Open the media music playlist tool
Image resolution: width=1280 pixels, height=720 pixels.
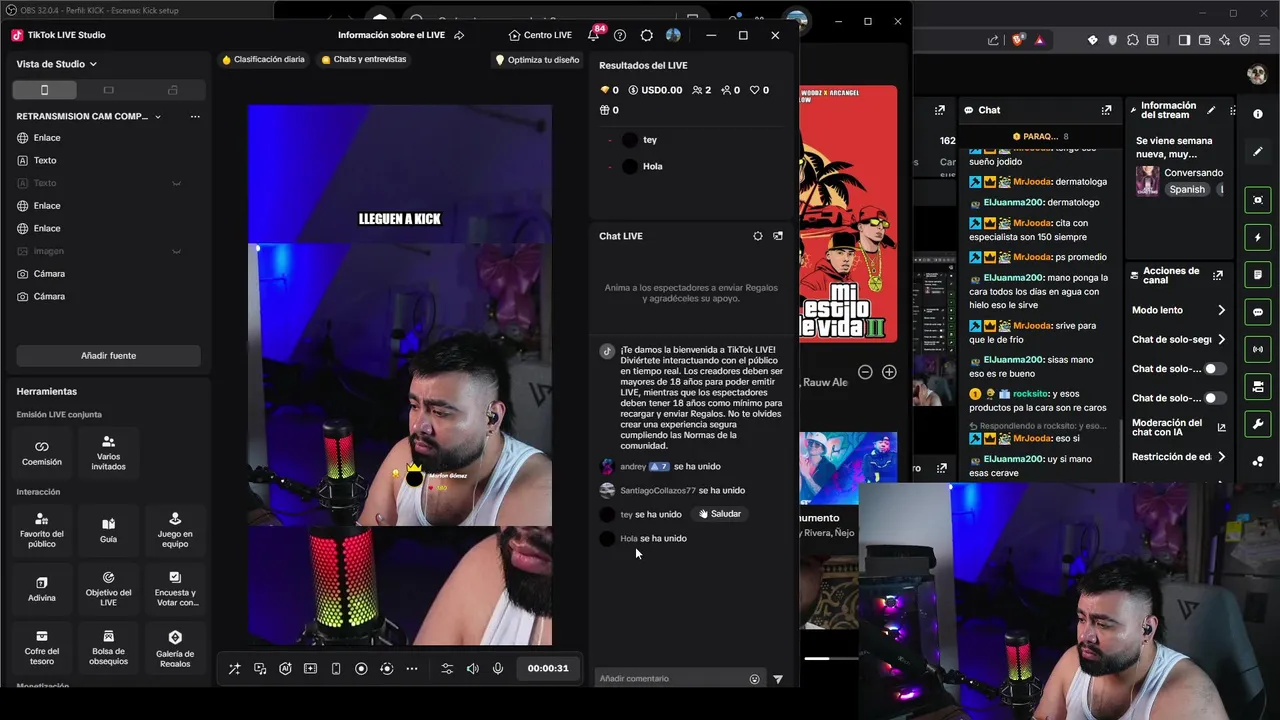(x=260, y=669)
